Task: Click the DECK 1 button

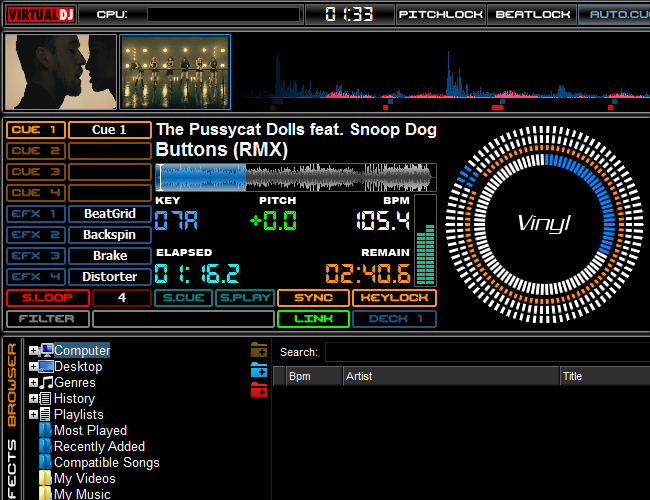Action: pyautogui.click(x=394, y=319)
